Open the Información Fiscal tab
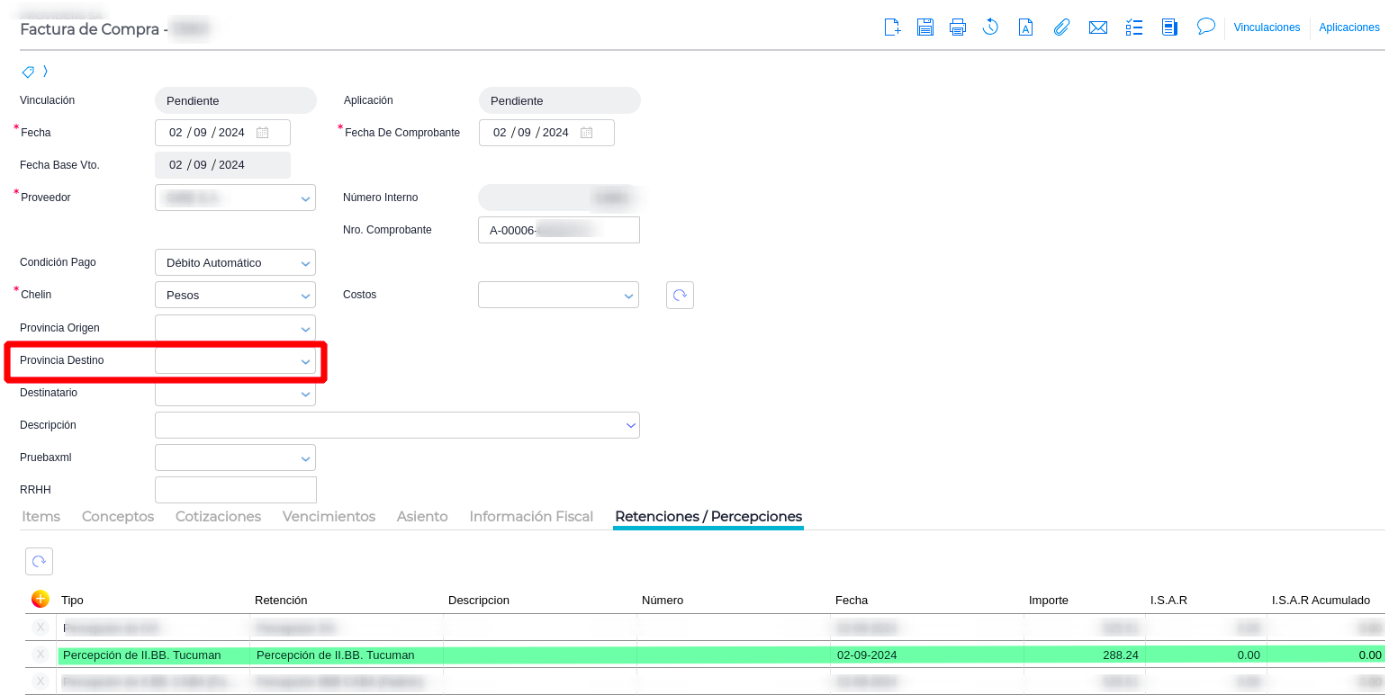The image size is (1385, 700). (x=531, y=517)
